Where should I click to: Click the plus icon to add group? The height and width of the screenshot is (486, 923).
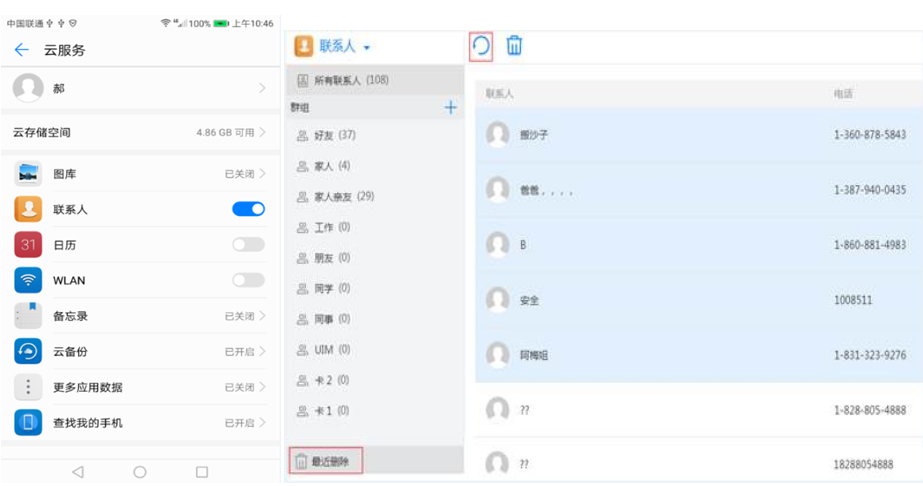(450, 107)
